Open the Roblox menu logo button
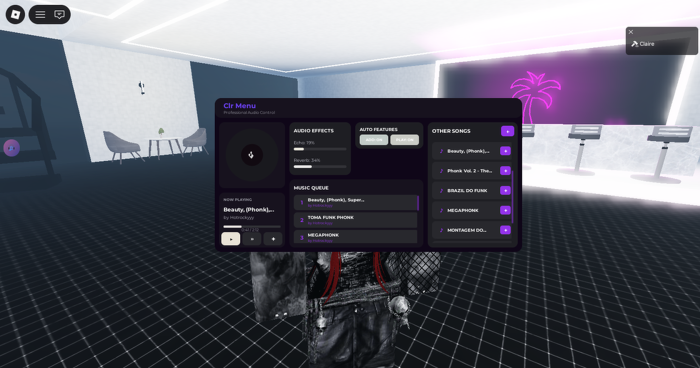 point(15,15)
